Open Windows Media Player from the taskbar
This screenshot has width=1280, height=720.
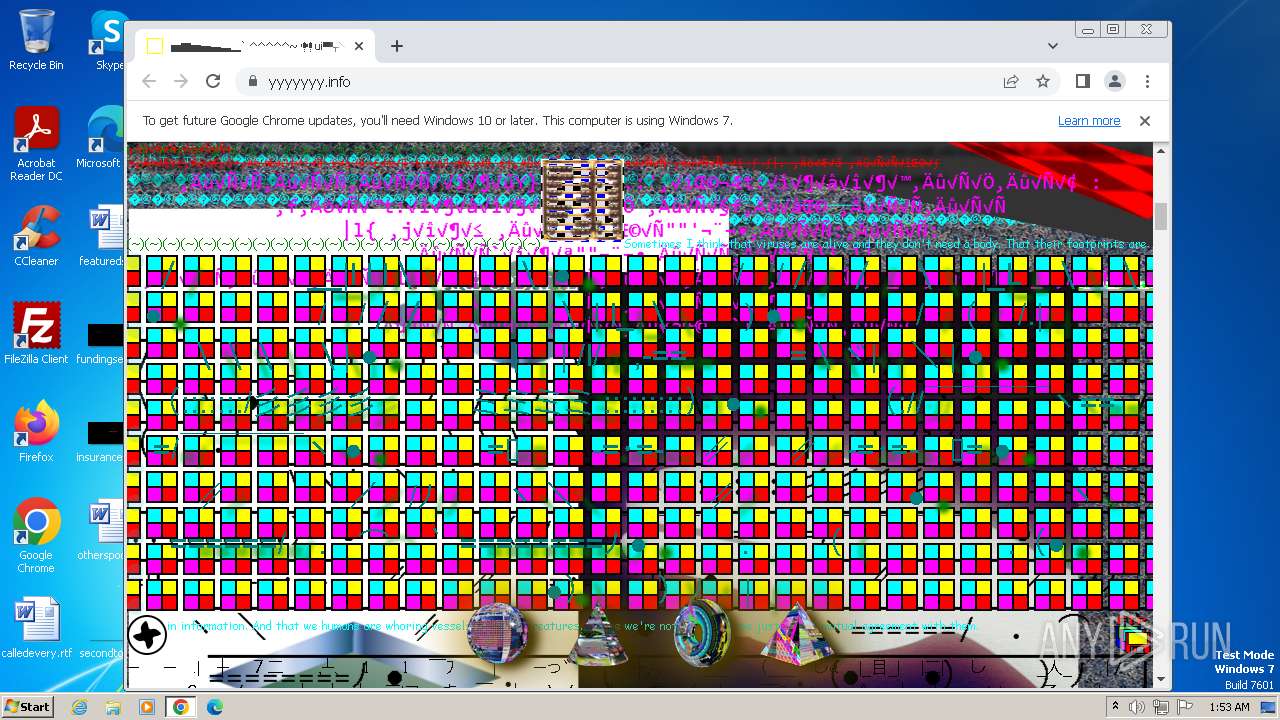pos(147,707)
